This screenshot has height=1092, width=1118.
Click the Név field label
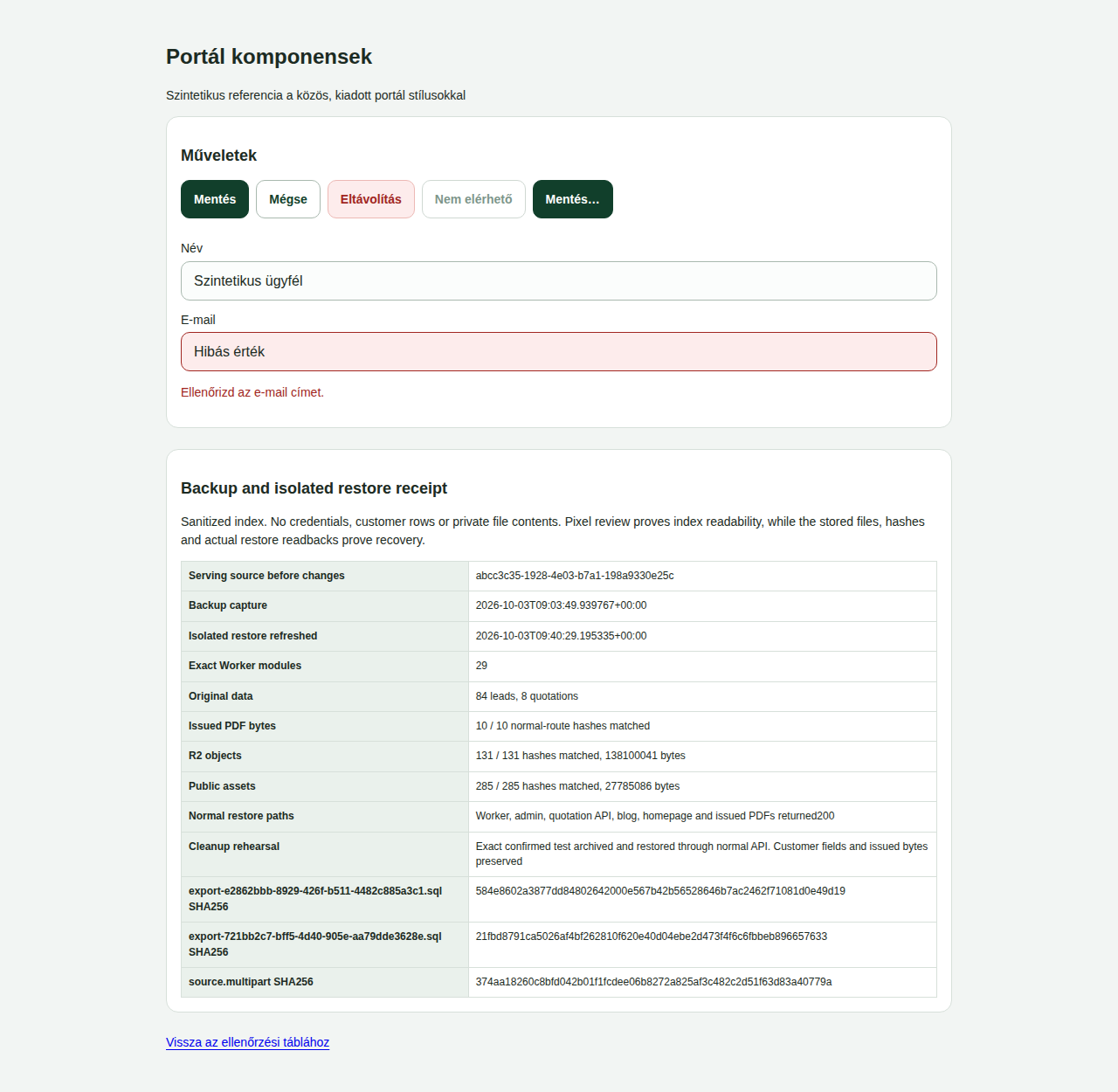[x=191, y=248]
